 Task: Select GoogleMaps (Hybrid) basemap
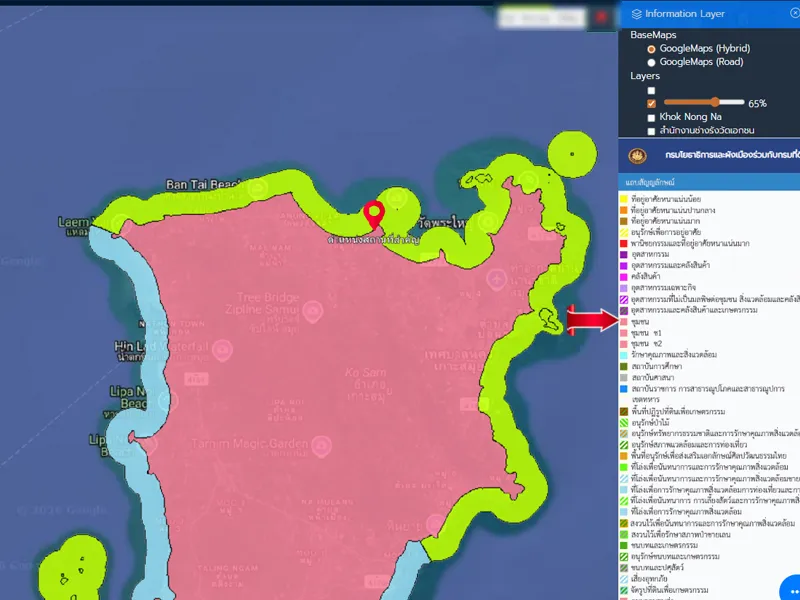click(x=652, y=48)
